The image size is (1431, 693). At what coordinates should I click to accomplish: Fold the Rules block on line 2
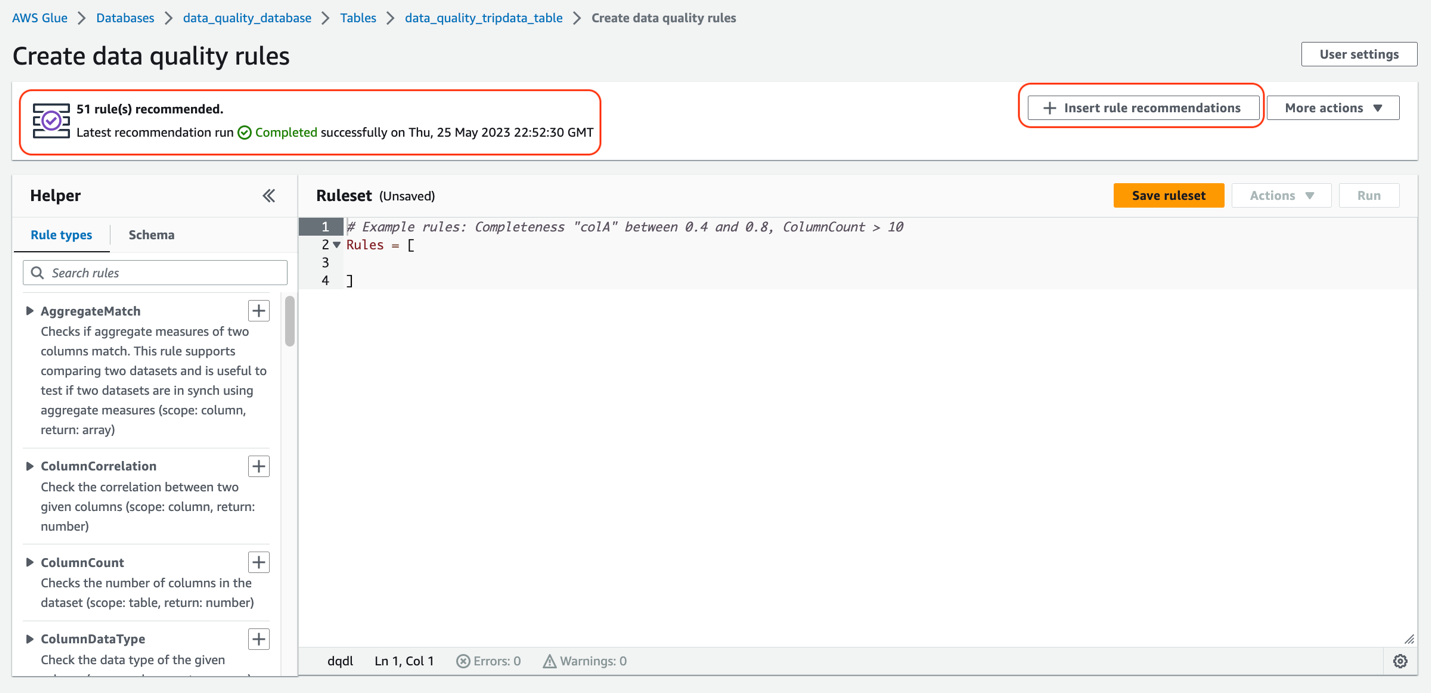pyautogui.click(x=337, y=245)
